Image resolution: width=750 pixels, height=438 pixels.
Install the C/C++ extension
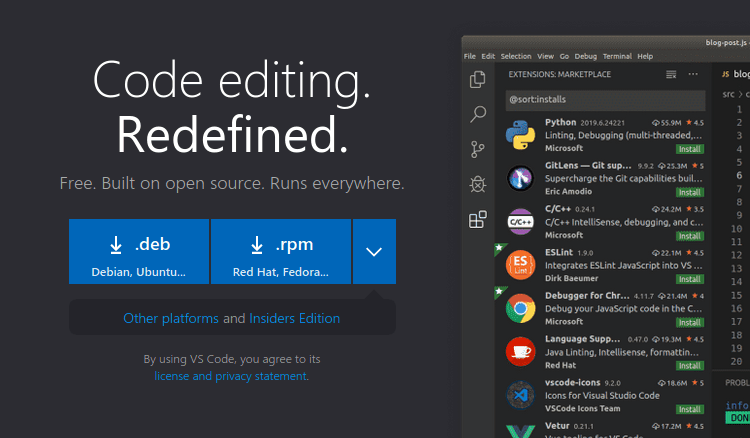point(690,236)
